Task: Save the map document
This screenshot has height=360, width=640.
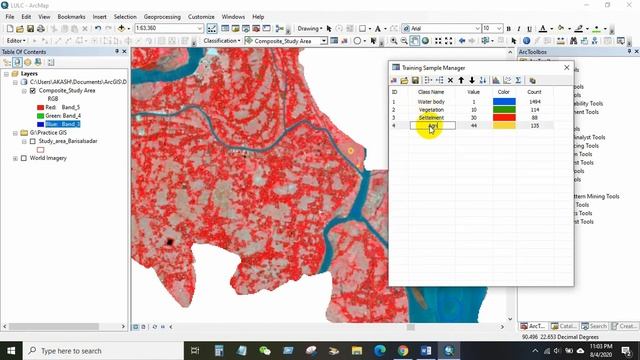Action: click(30, 29)
